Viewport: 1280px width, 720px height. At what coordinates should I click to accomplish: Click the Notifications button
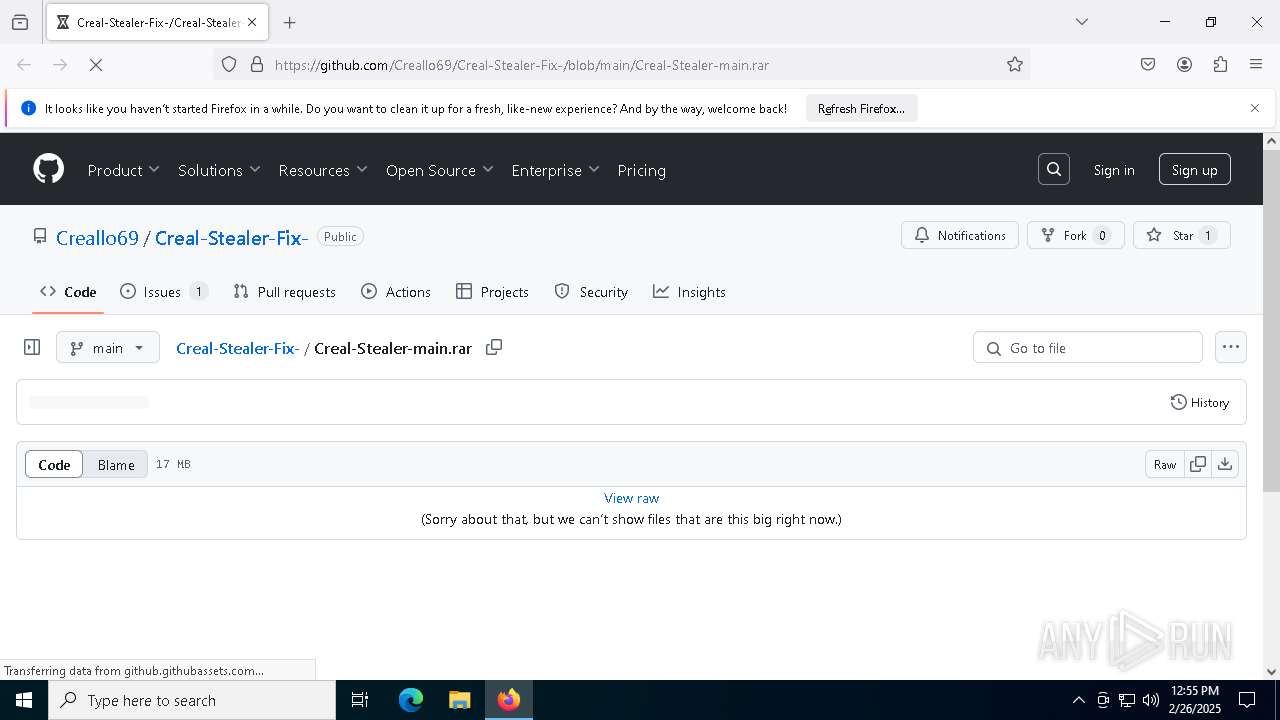click(x=960, y=235)
